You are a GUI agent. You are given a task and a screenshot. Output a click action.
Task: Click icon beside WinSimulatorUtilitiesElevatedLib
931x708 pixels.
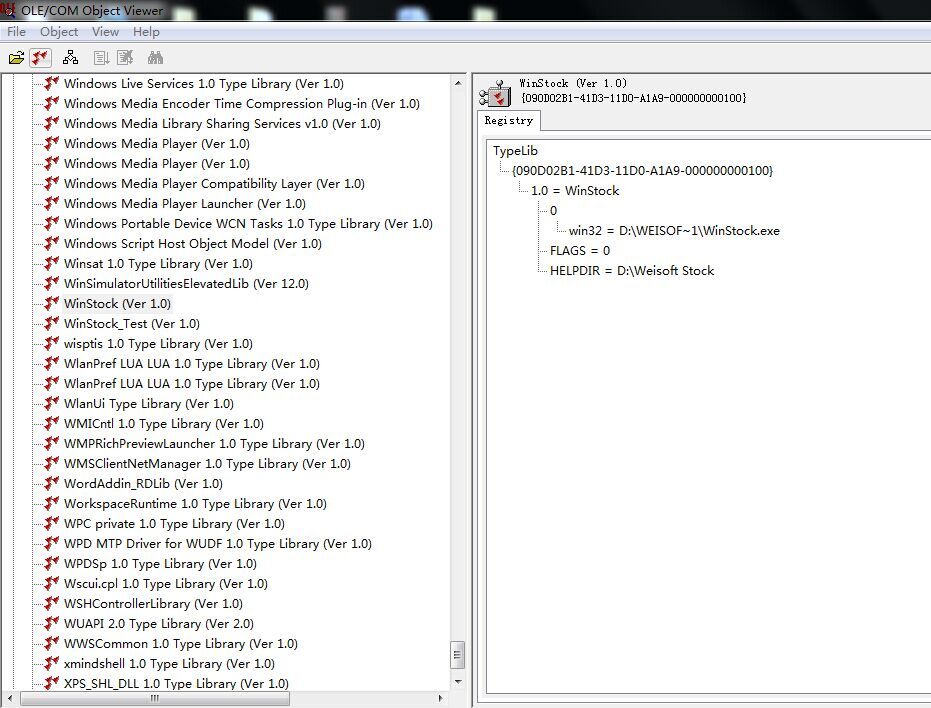[x=52, y=283]
